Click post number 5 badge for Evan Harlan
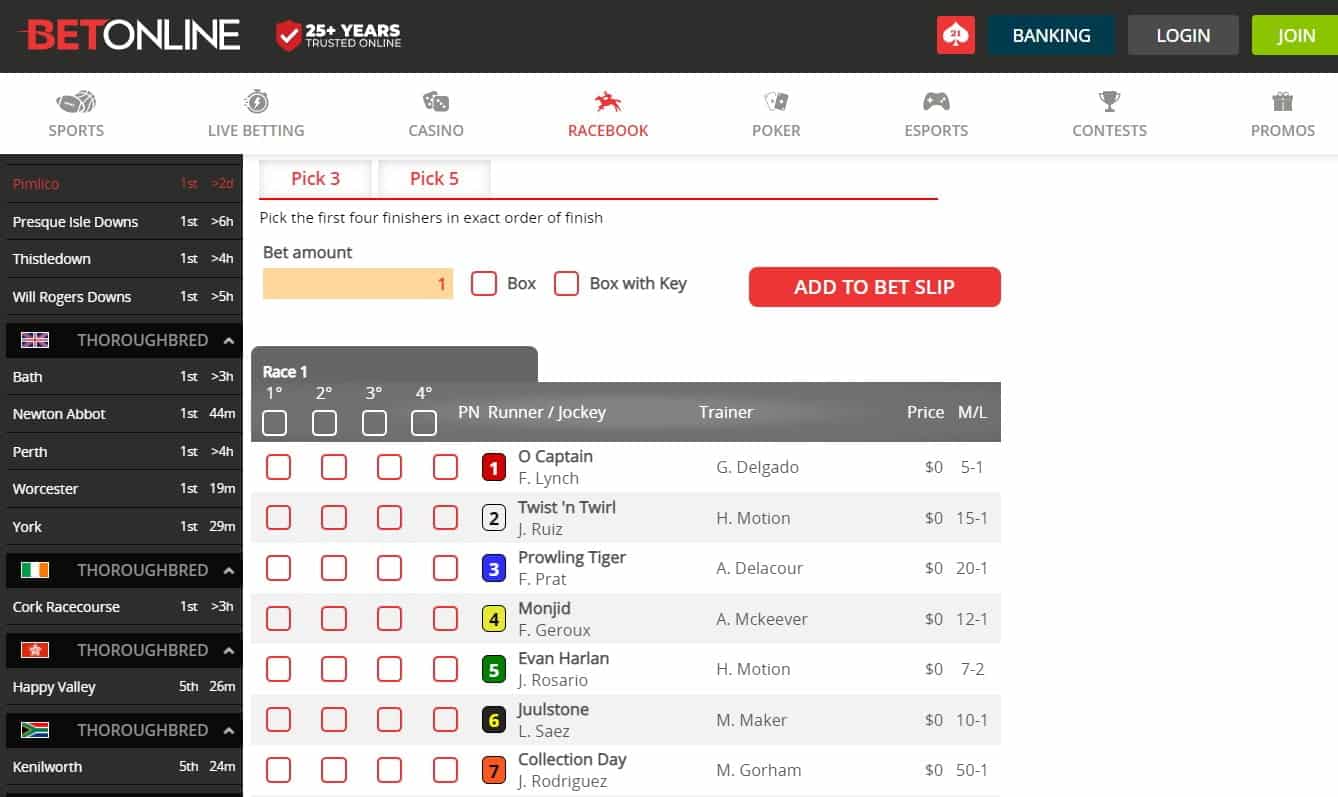 tap(494, 669)
